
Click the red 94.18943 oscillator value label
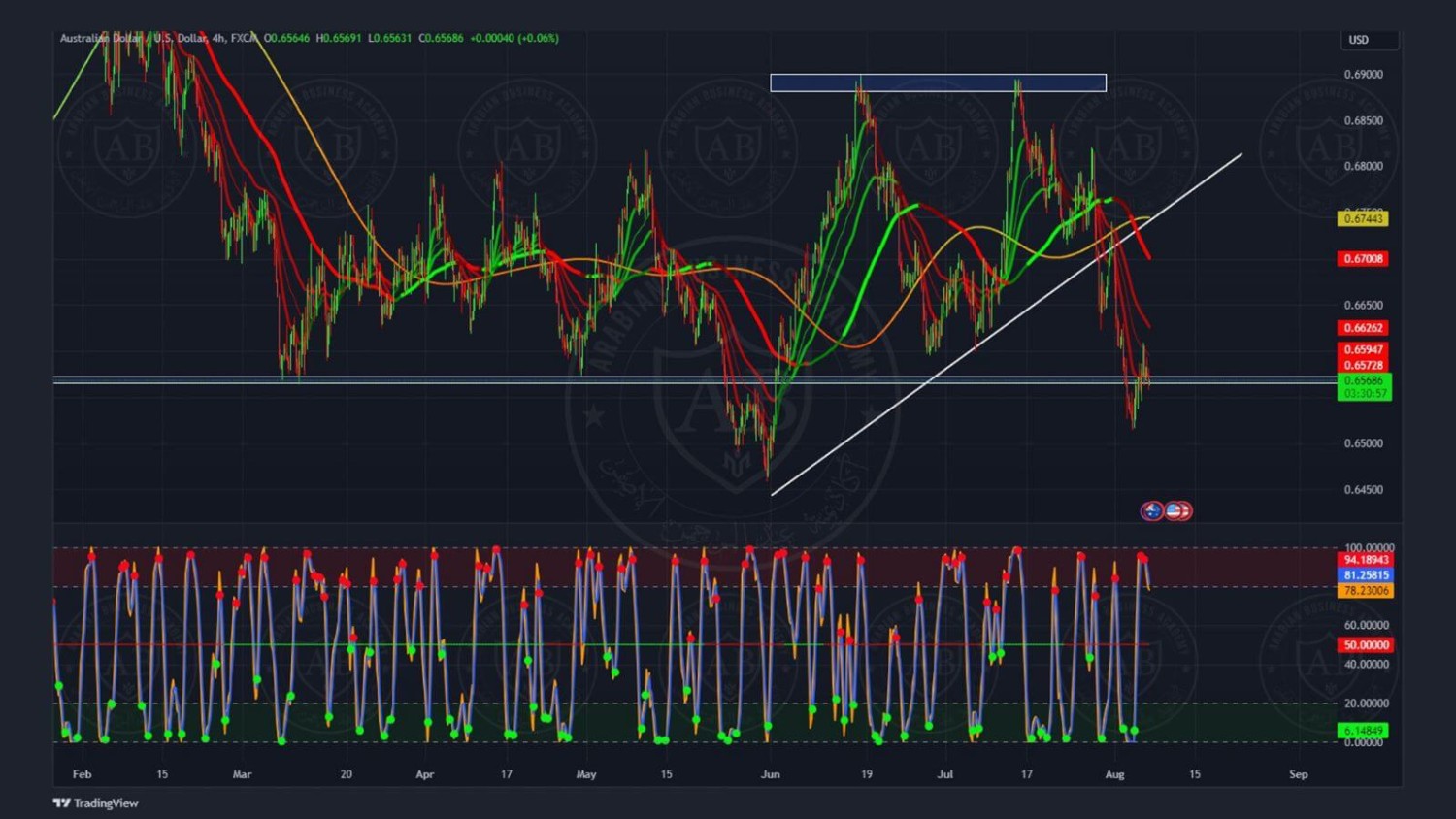point(1365,560)
